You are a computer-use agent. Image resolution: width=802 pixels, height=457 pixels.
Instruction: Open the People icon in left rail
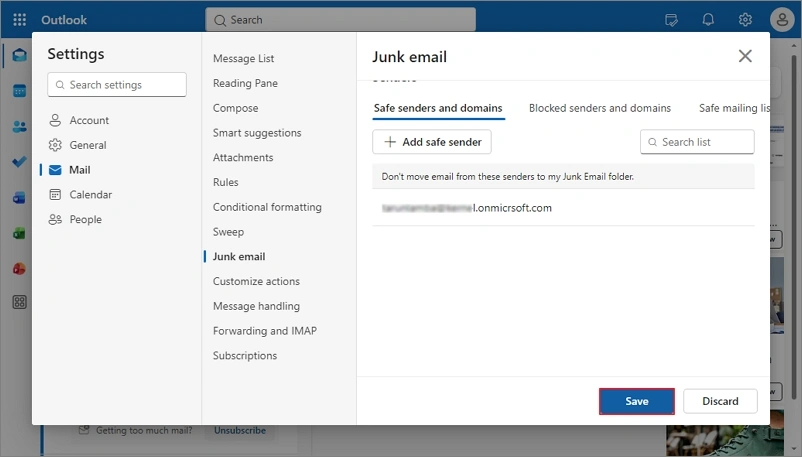click(19, 126)
